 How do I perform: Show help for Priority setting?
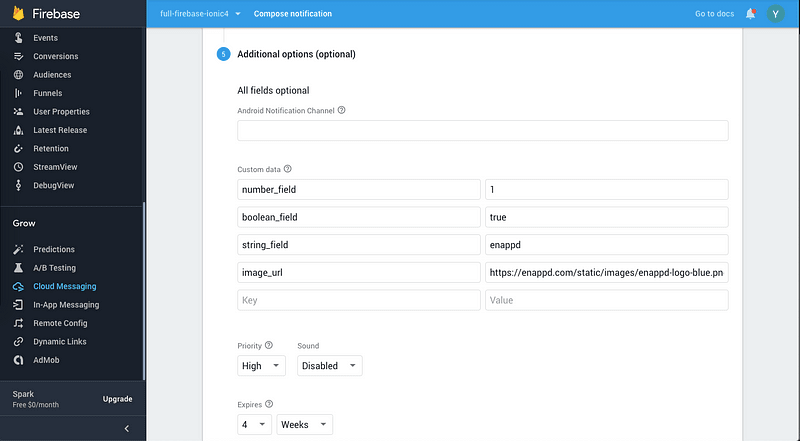pyautogui.click(x=269, y=345)
